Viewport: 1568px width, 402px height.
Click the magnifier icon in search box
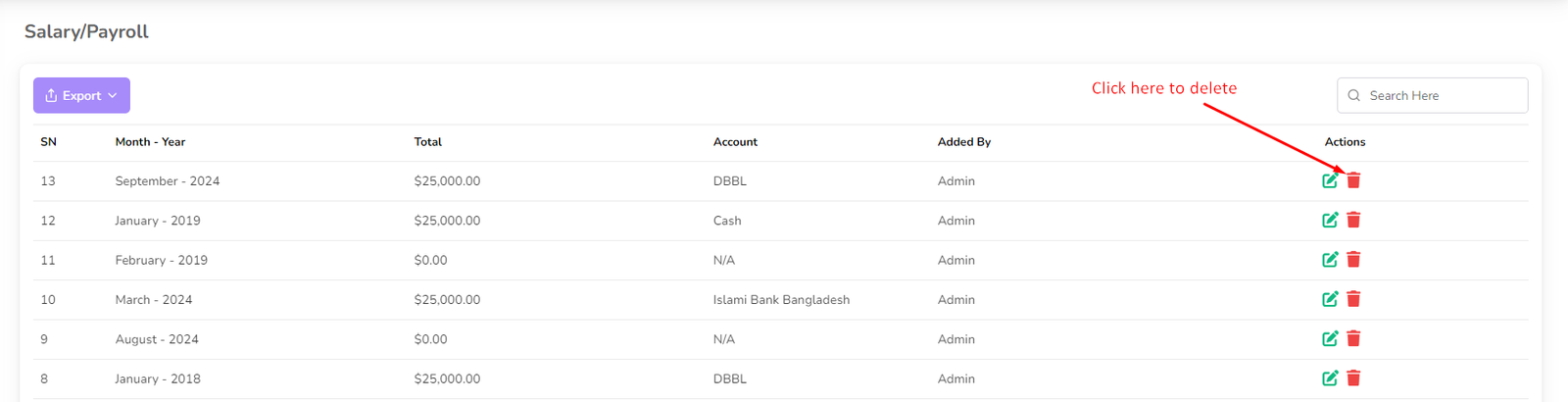(x=1353, y=95)
